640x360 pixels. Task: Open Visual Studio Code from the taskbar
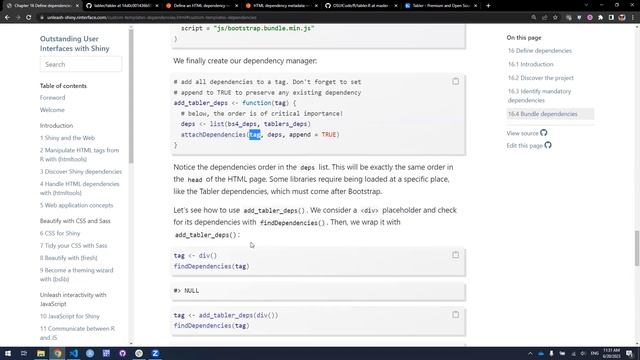coord(73,353)
